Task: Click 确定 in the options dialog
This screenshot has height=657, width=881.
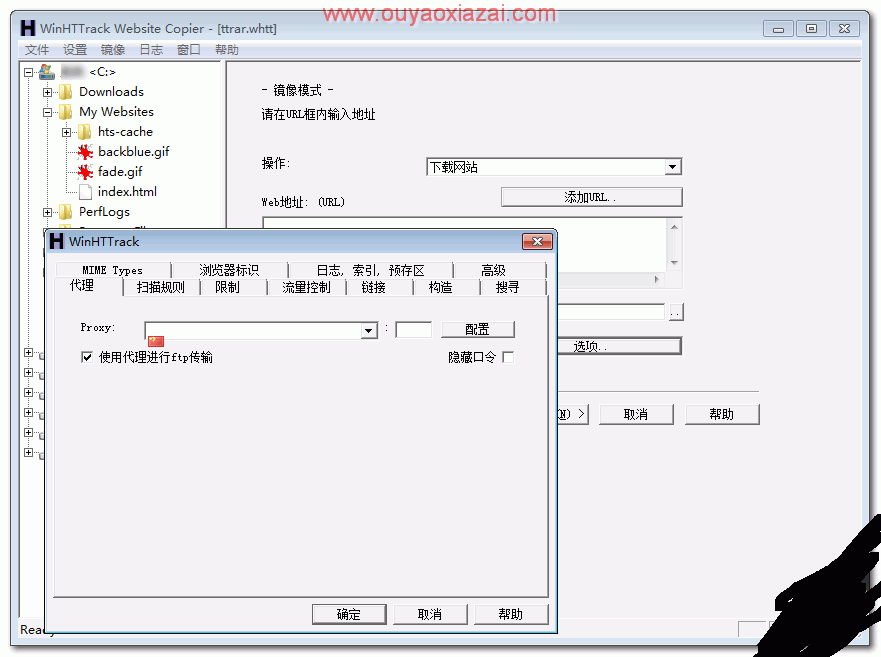Action: (x=349, y=614)
